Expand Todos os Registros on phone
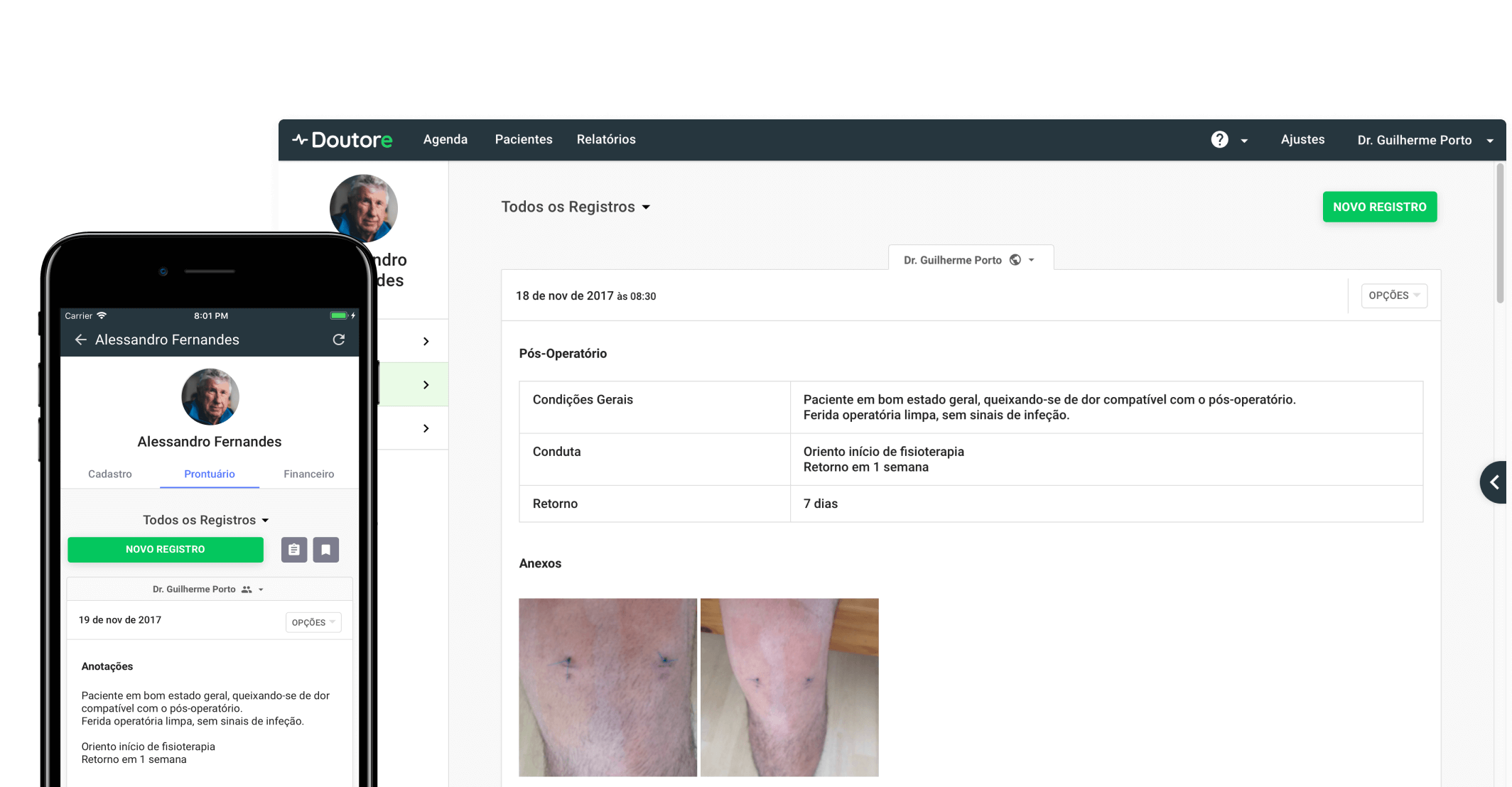1512x787 pixels. 206,520
